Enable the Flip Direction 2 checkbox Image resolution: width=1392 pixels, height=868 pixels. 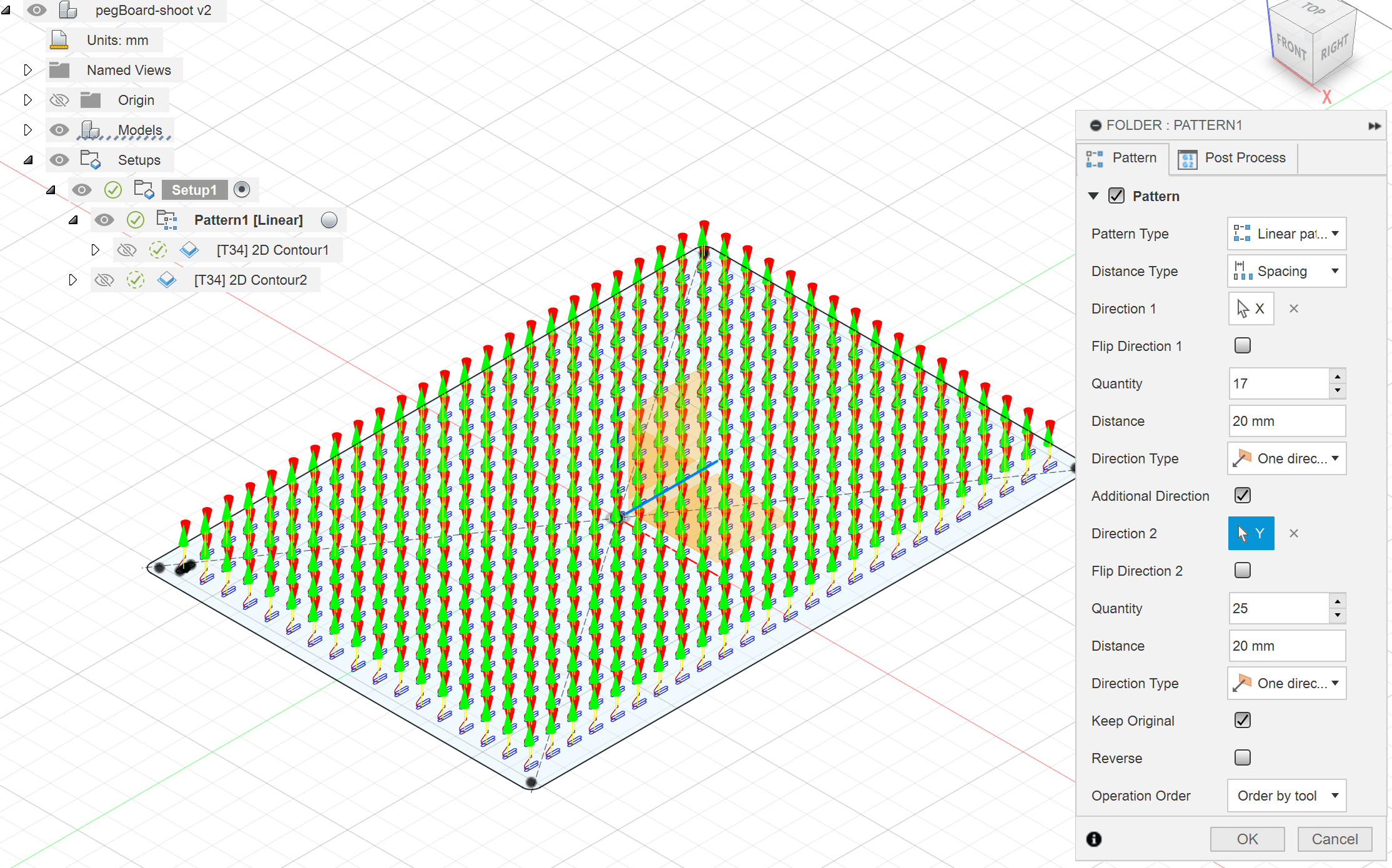point(1243,570)
